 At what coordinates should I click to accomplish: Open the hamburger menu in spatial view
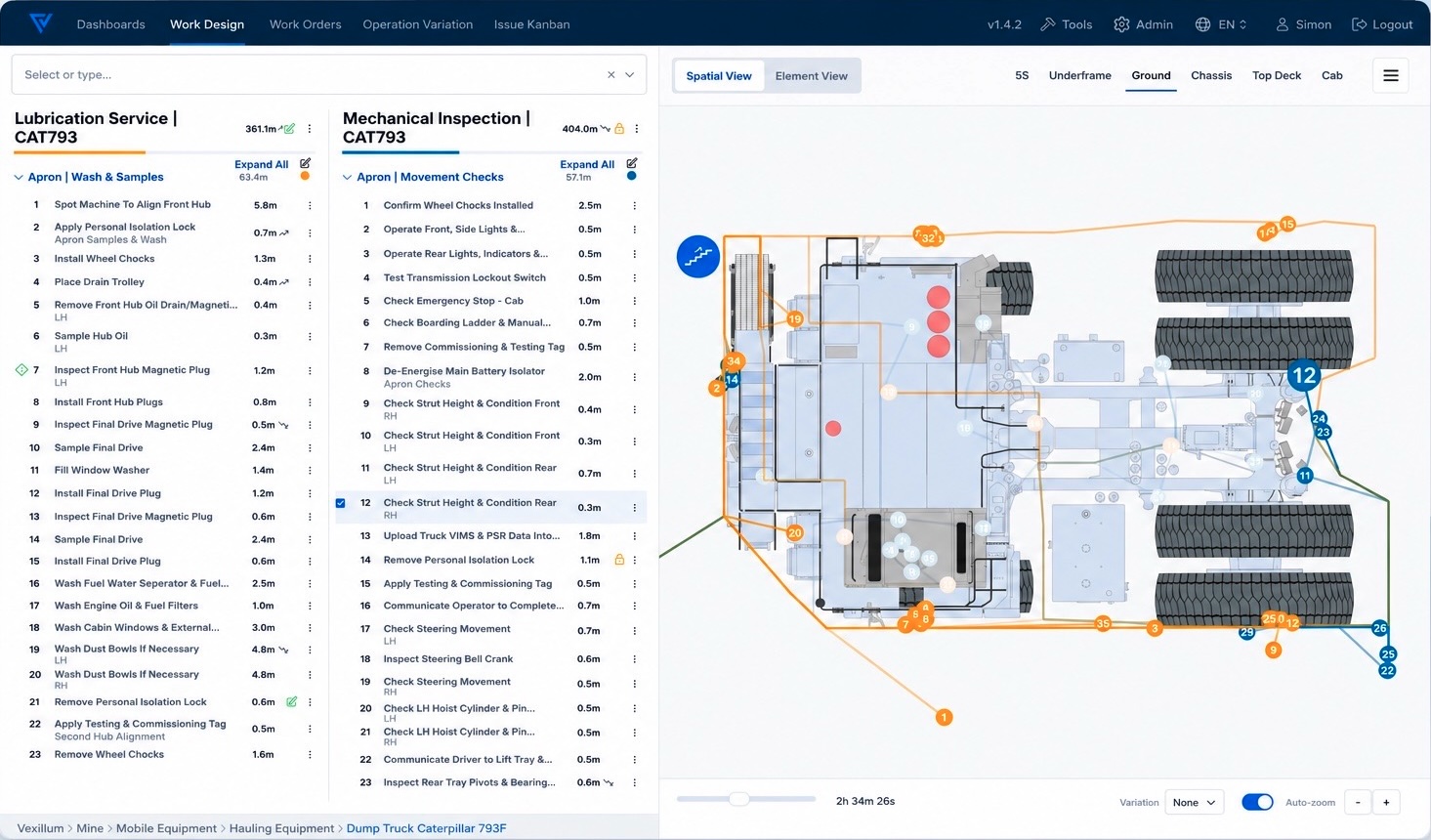(1391, 75)
